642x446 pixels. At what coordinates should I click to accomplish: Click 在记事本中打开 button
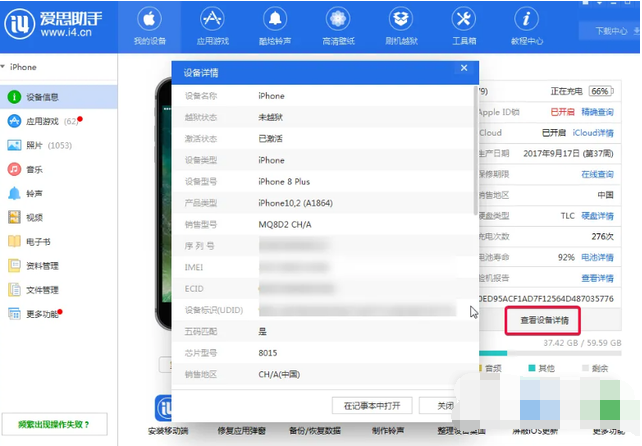(371, 405)
